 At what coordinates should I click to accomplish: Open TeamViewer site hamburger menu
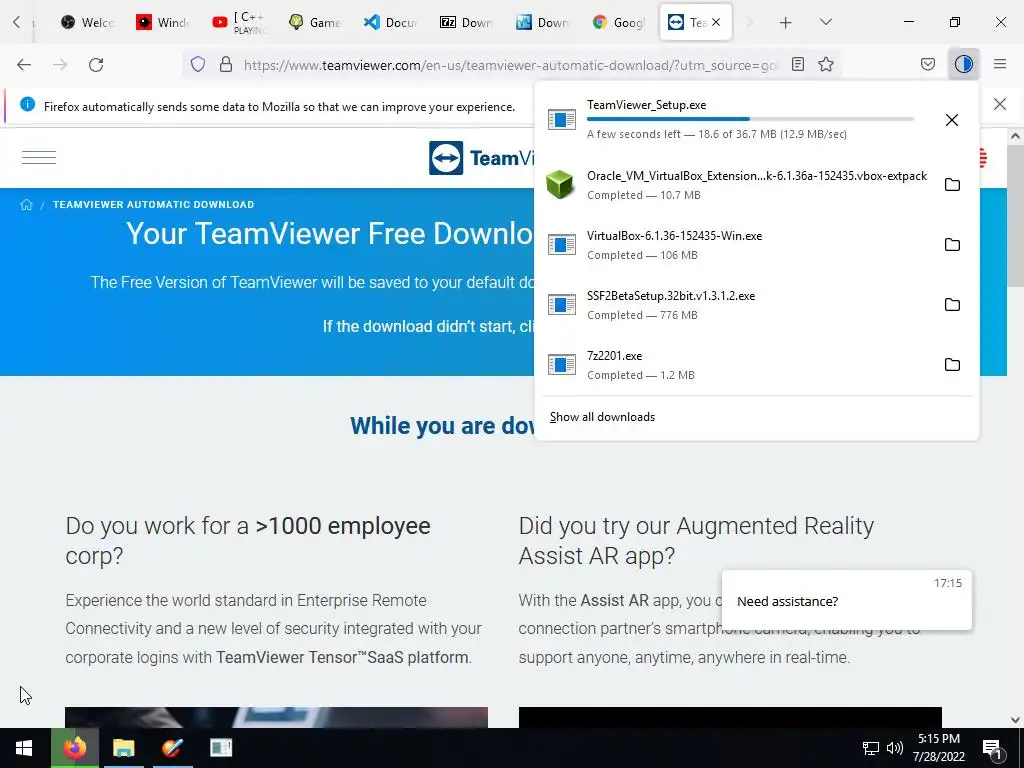(x=39, y=157)
